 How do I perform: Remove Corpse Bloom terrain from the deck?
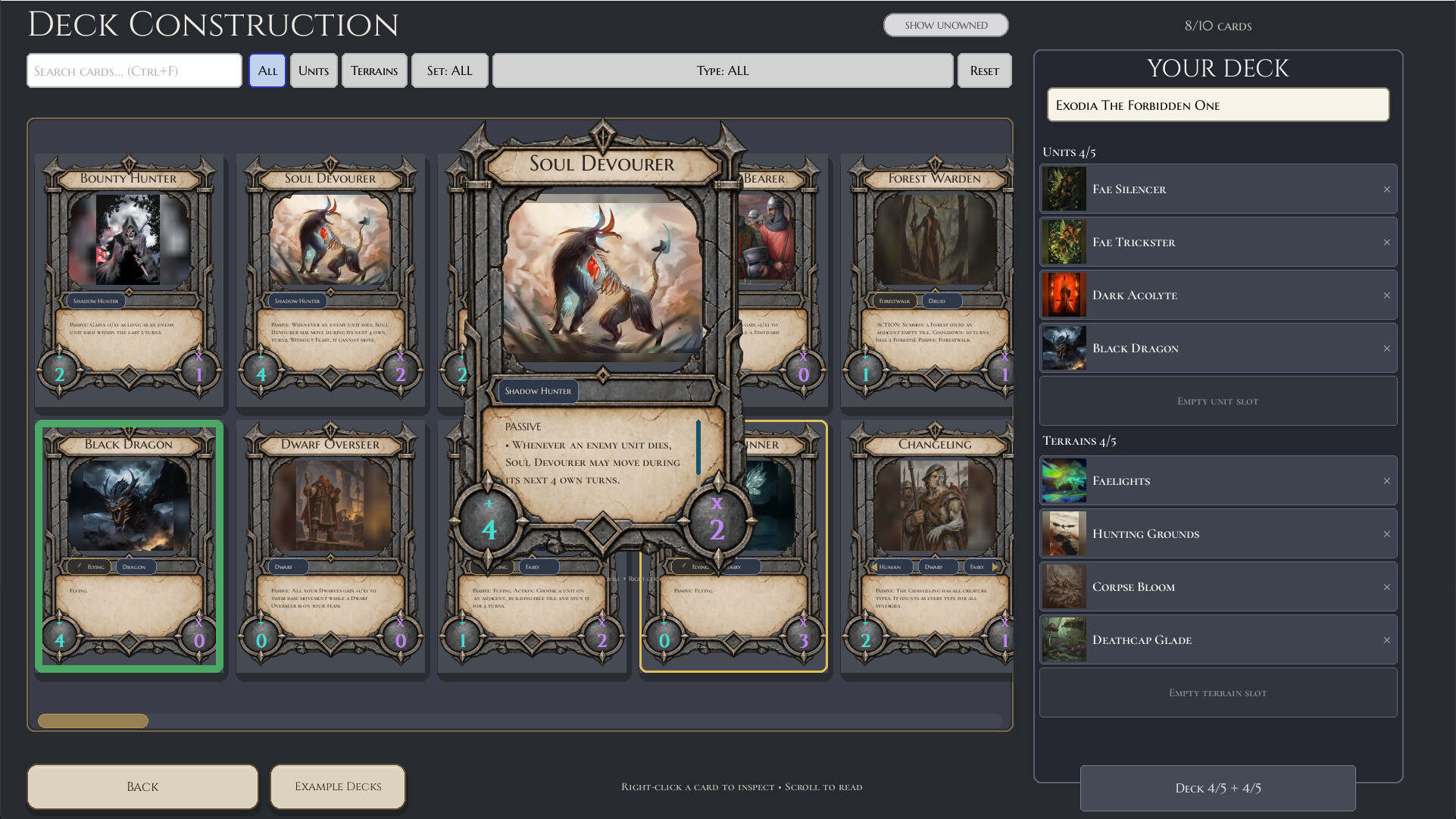coord(1386,587)
